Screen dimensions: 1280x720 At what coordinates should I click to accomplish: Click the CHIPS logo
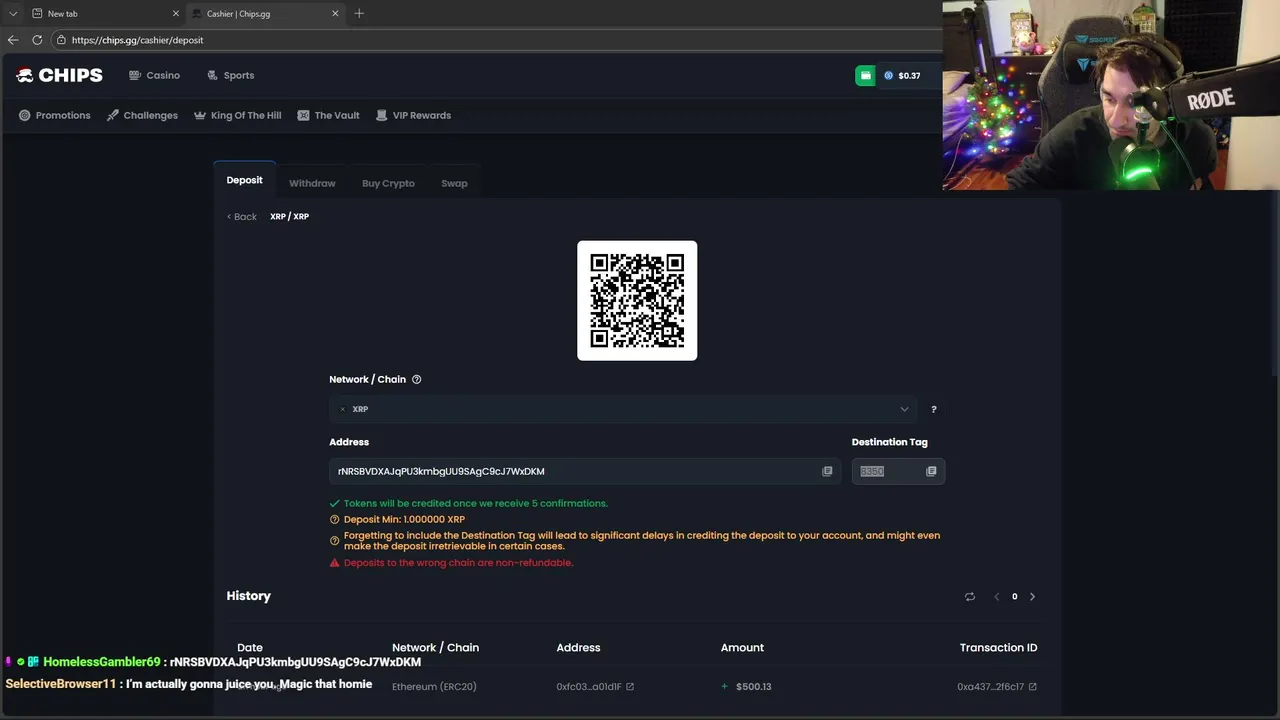tap(59, 75)
